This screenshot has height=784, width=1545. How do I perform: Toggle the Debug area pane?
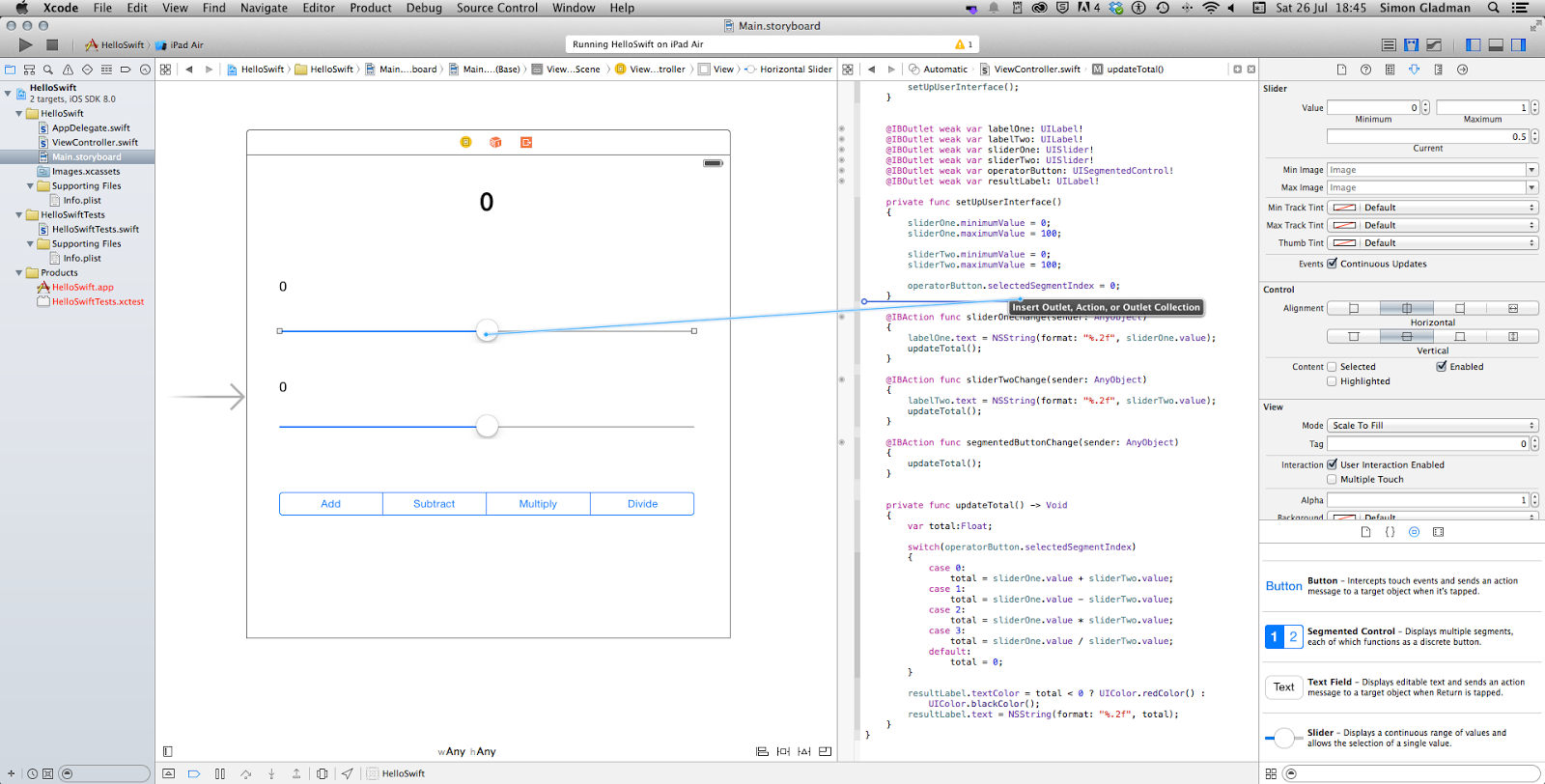[x=1496, y=44]
